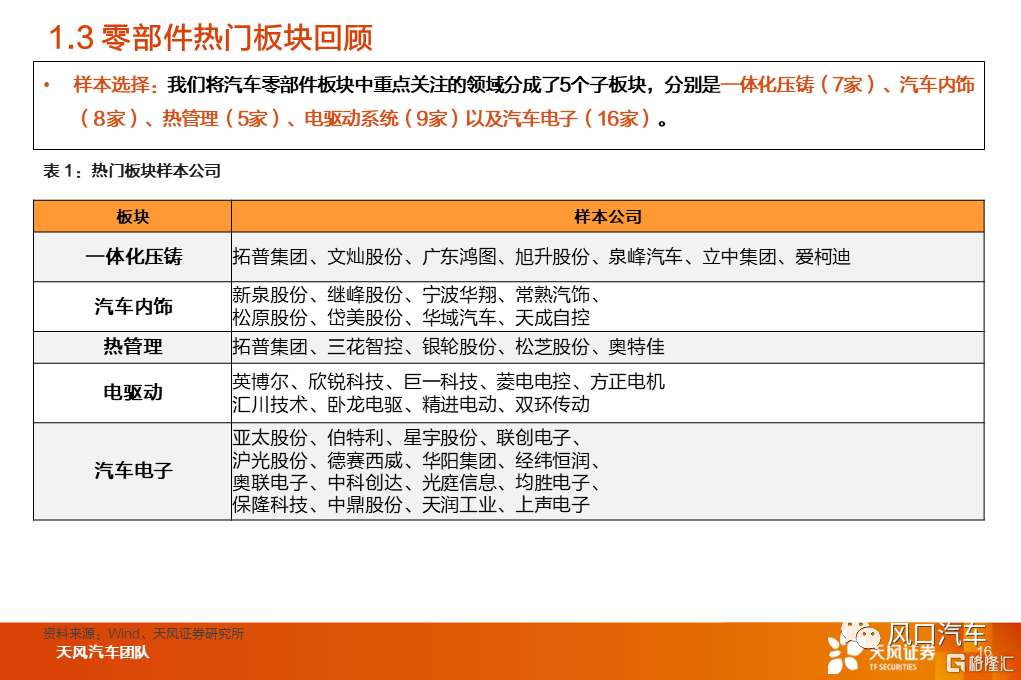Click the line 保隆科技、中鼎股份、天润工业
1021x680 pixels.
[411, 505]
